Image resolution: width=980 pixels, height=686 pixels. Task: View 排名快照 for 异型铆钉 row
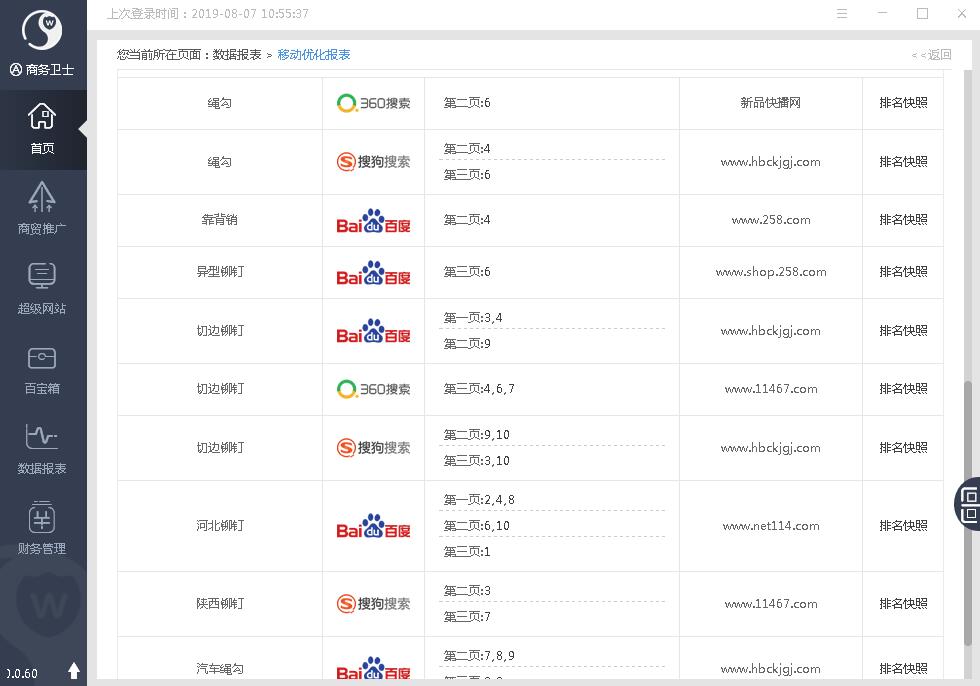[903, 272]
